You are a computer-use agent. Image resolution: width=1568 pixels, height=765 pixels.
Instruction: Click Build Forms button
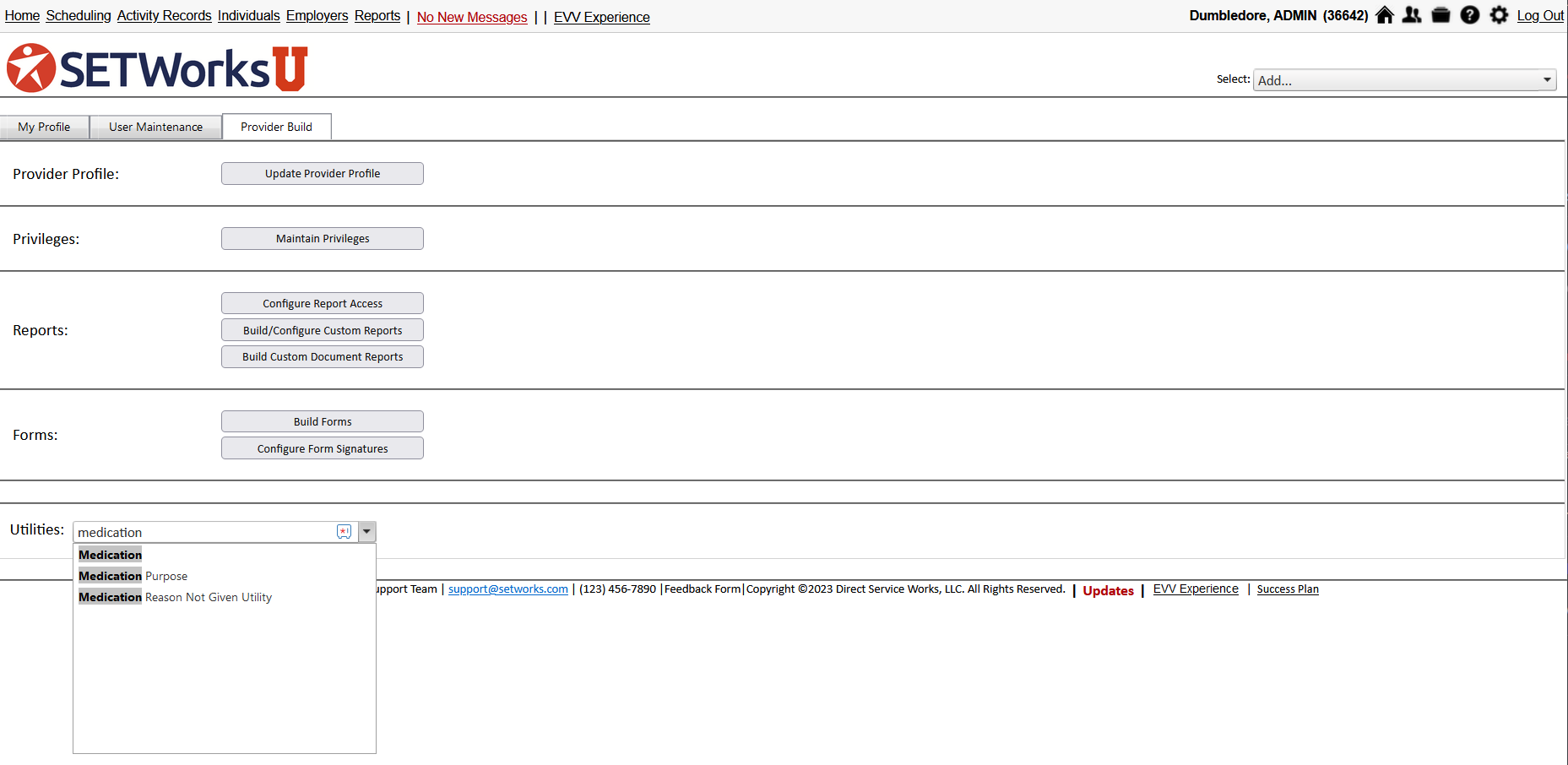(323, 421)
